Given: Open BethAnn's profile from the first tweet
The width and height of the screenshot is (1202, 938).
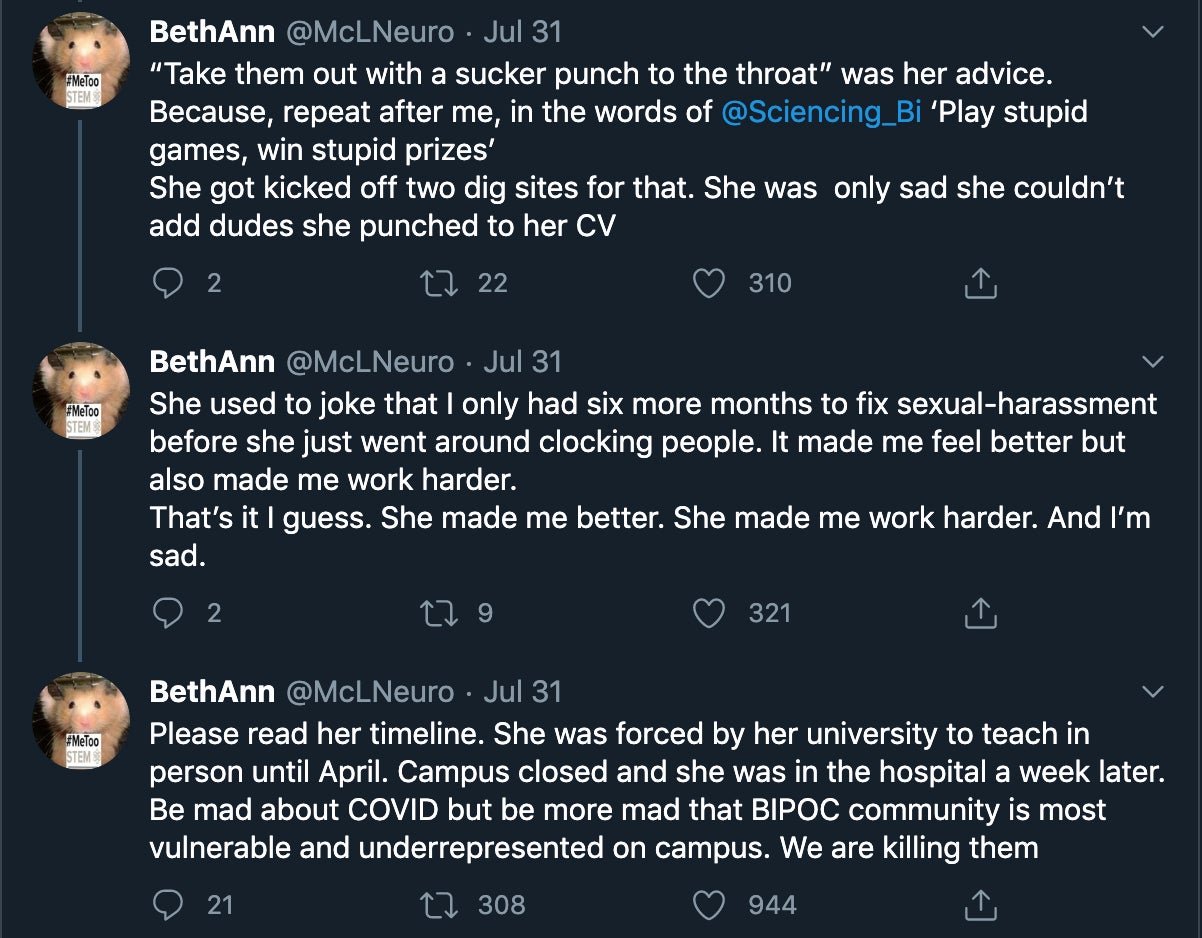Looking at the screenshot, I should 212,33.
